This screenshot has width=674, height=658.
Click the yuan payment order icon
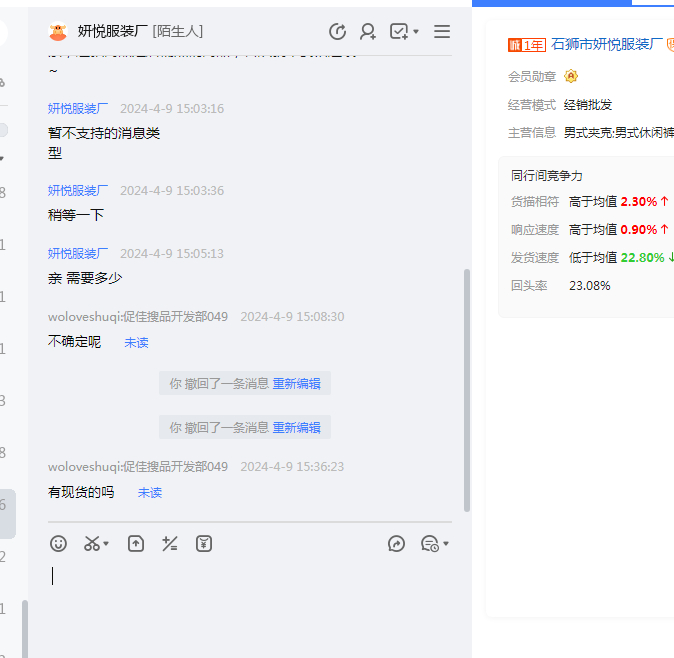point(204,544)
